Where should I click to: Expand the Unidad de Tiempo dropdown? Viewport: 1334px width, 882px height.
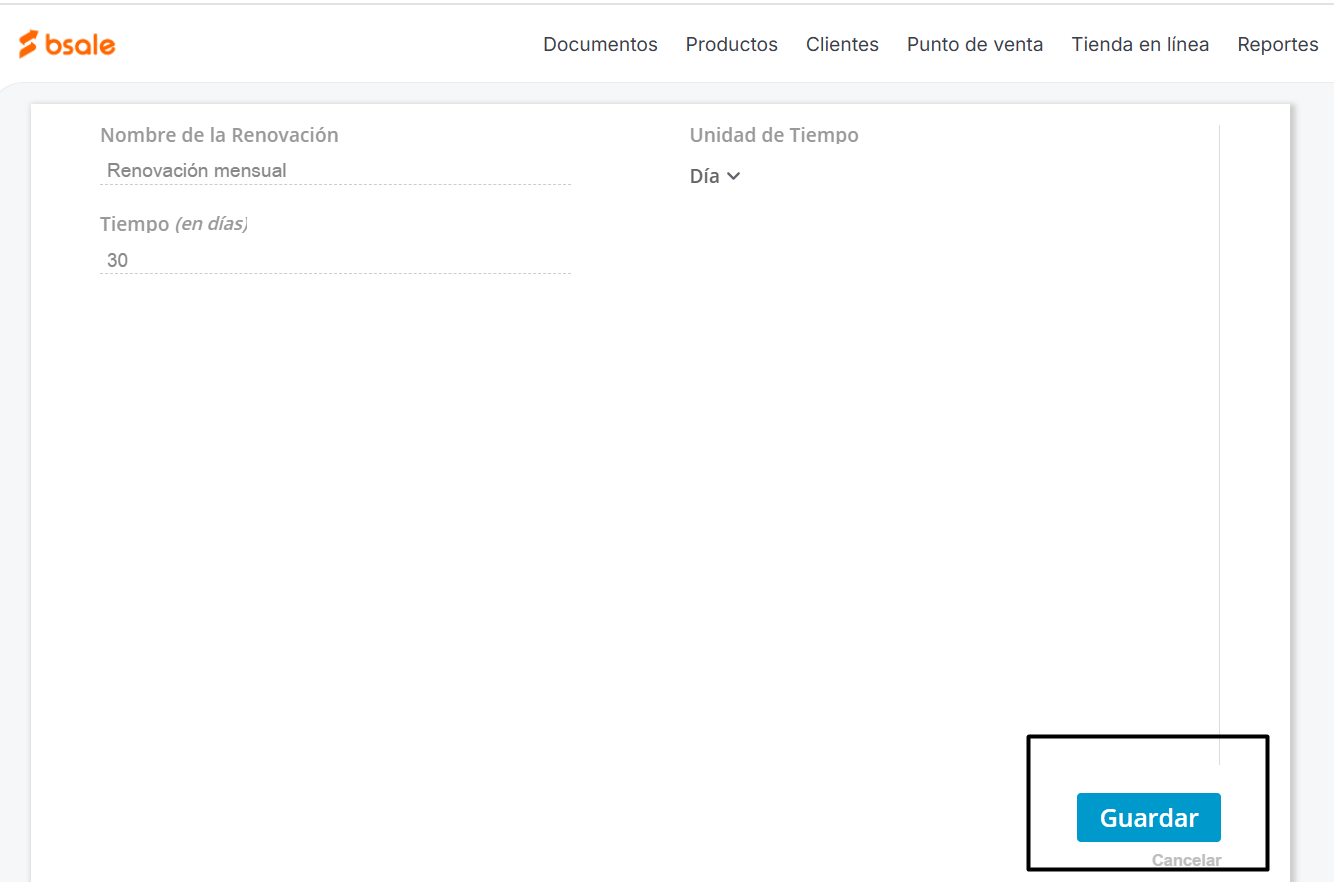click(x=715, y=176)
